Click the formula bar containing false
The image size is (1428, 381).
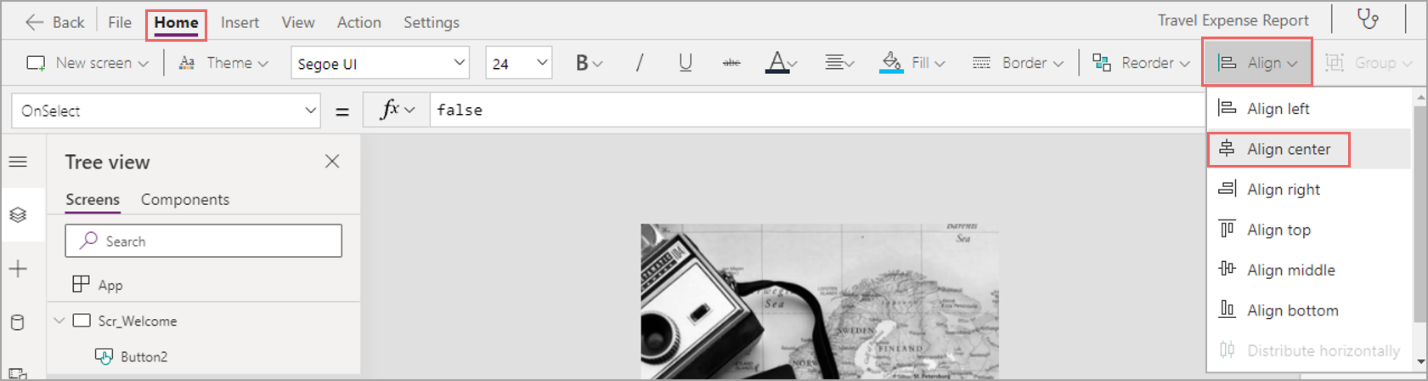815,111
